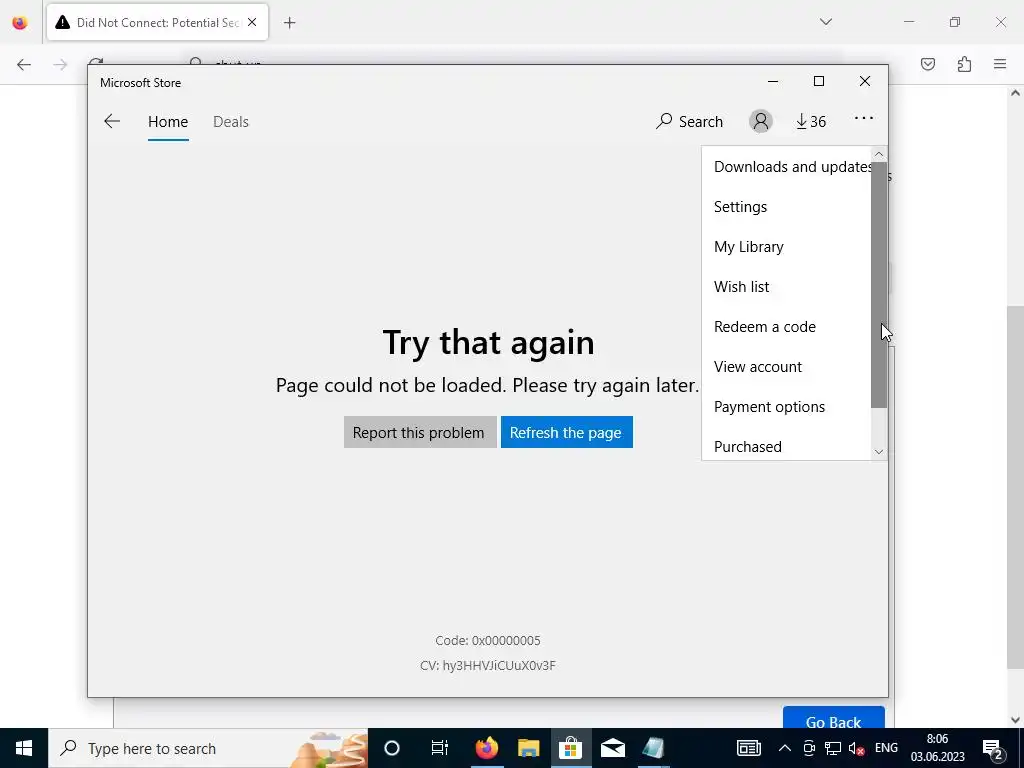This screenshot has width=1024, height=768.
Task: Open Firefox from the taskbar
Action: click(x=486, y=748)
